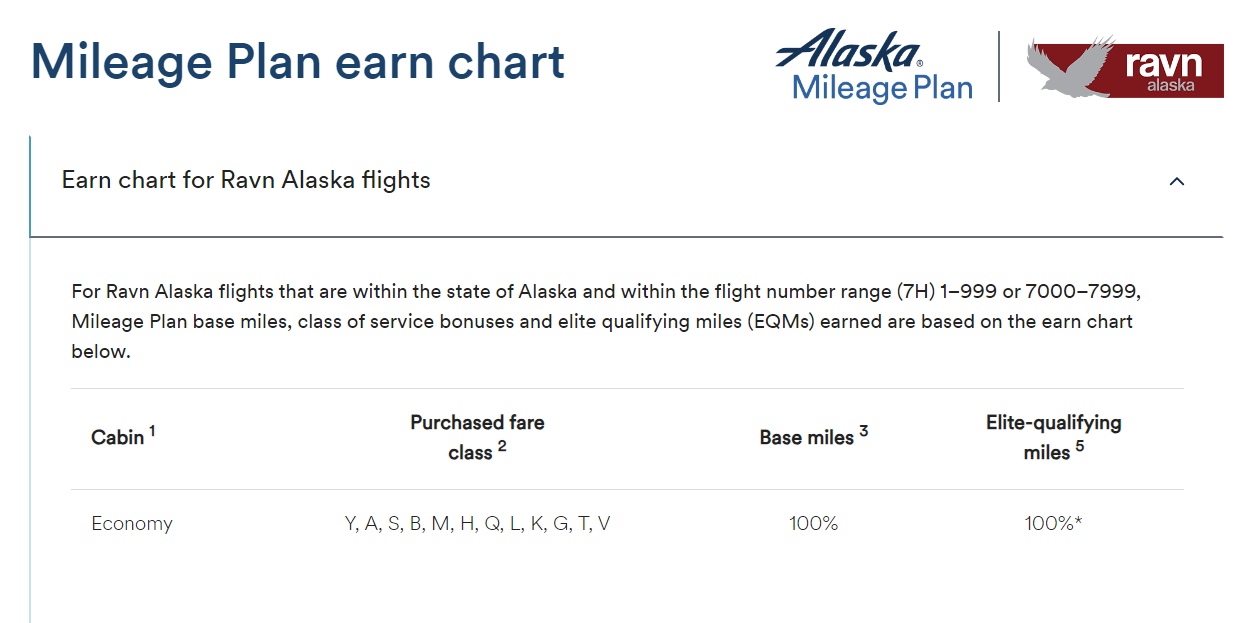Open footnote 1 next to Cabin
This screenshot has height=623, width=1247.
(152, 428)
